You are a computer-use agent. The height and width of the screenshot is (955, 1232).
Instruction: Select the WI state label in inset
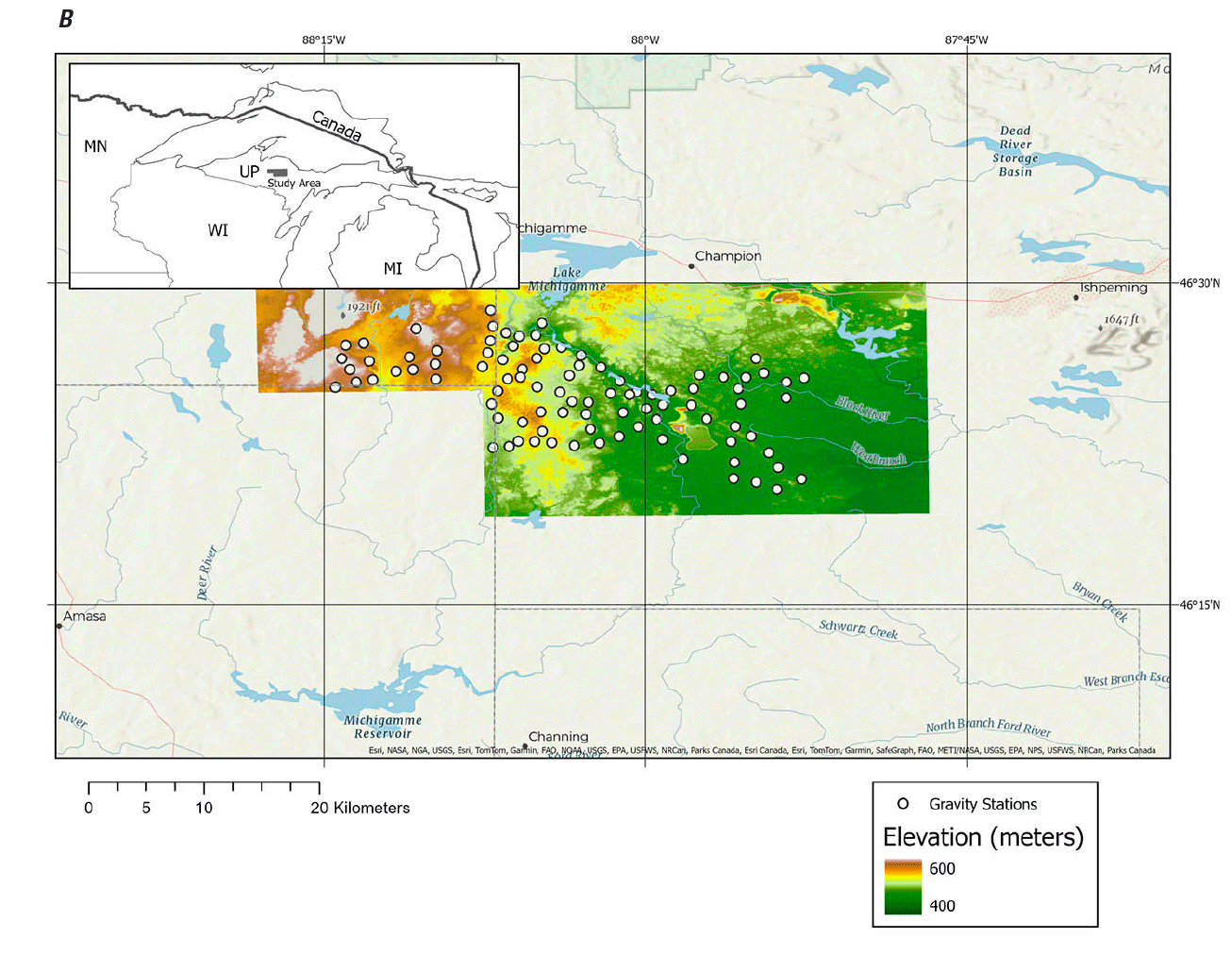point(218,230)
